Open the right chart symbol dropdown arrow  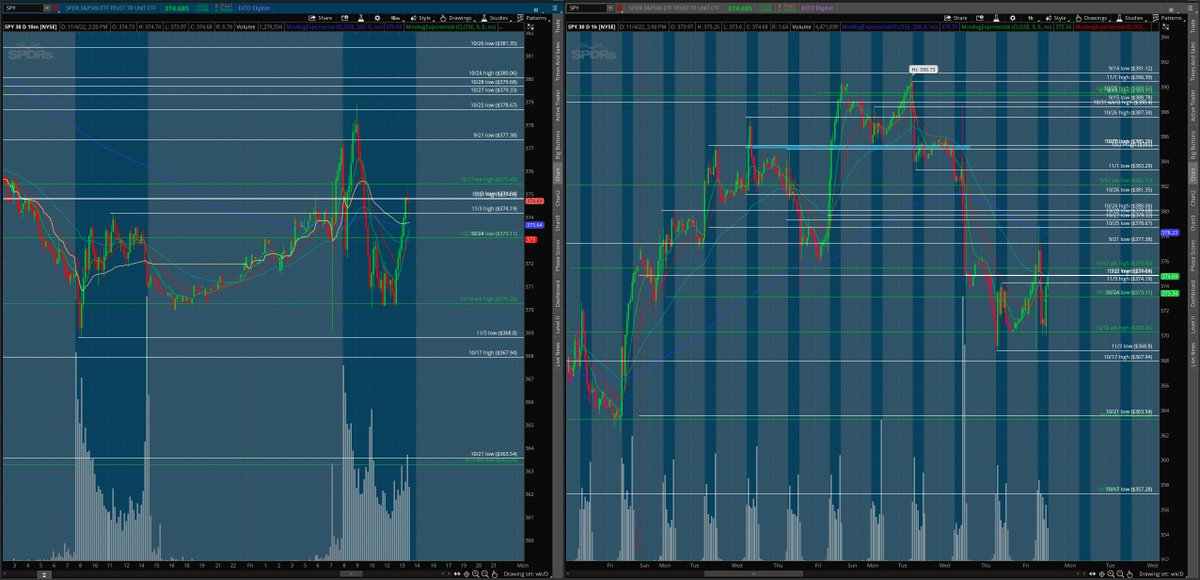611,8
